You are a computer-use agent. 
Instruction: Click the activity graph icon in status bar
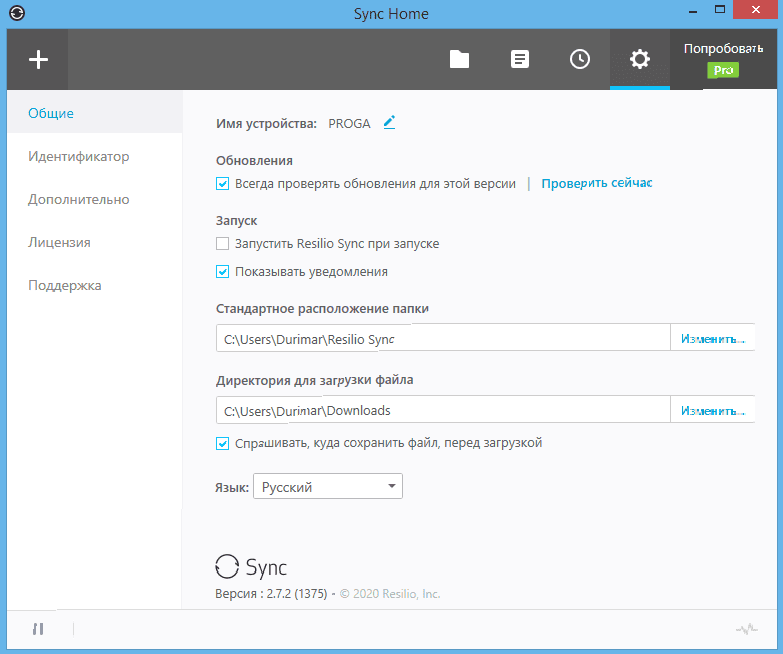[x=747, y=629]
